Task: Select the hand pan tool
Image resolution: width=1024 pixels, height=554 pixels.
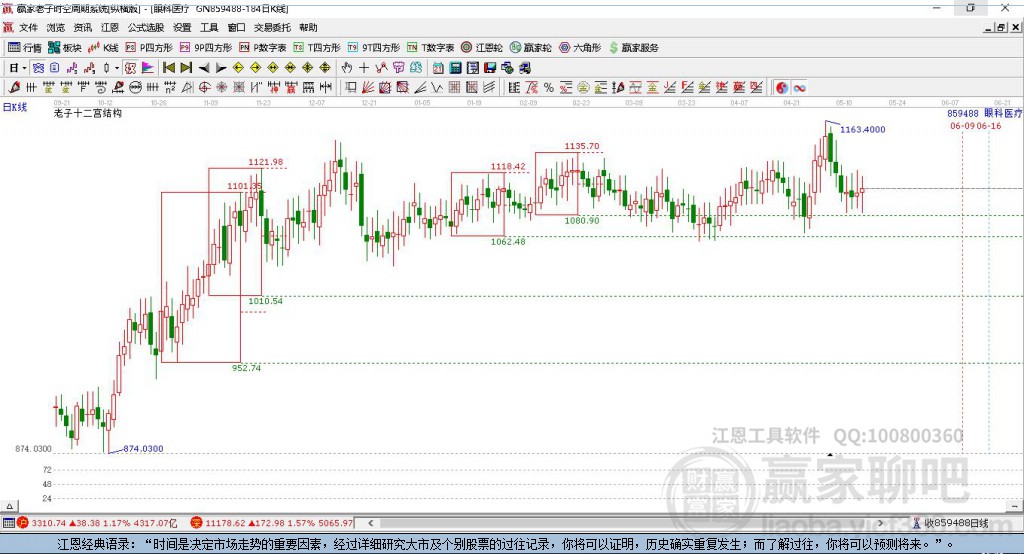Action: click(x=347, y=68)
